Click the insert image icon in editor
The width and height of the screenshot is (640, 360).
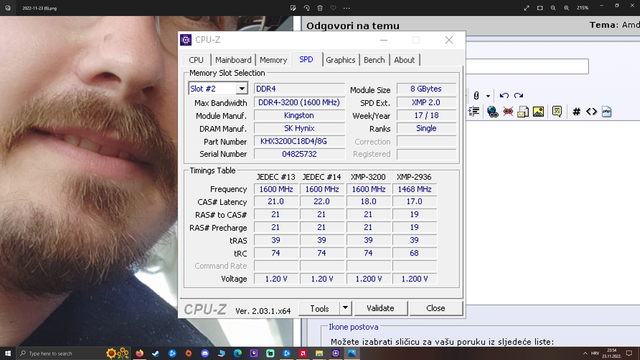point(538,111)
